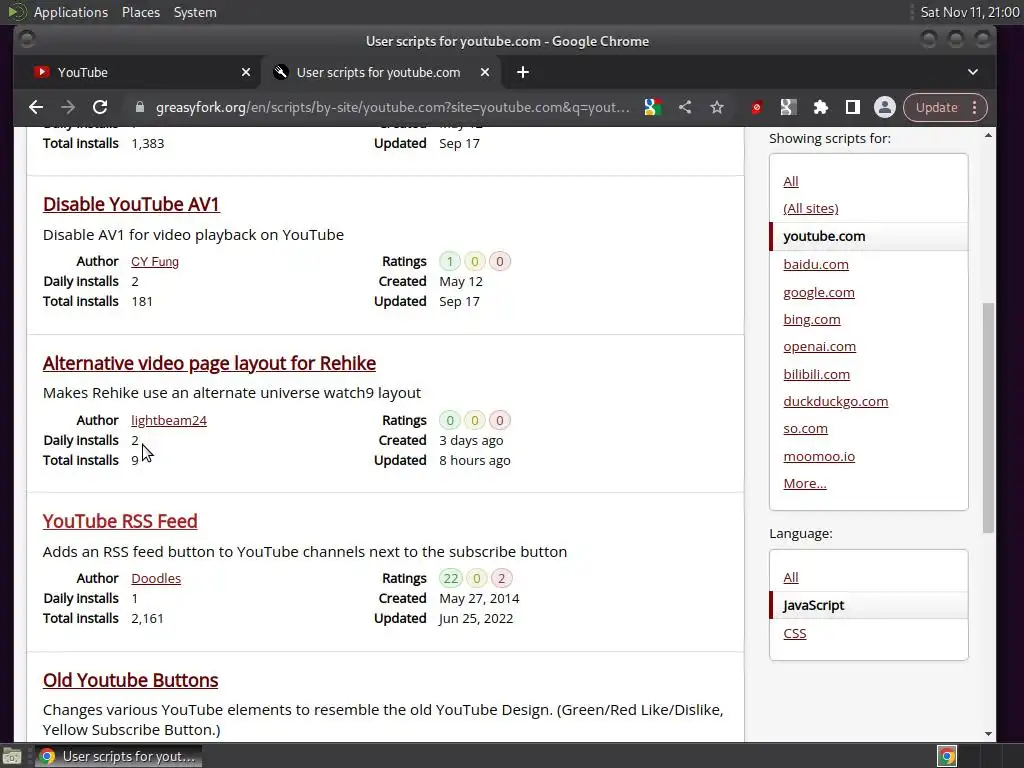Click the Chrome taskbar window button
1024x768 pixels.
118,756
